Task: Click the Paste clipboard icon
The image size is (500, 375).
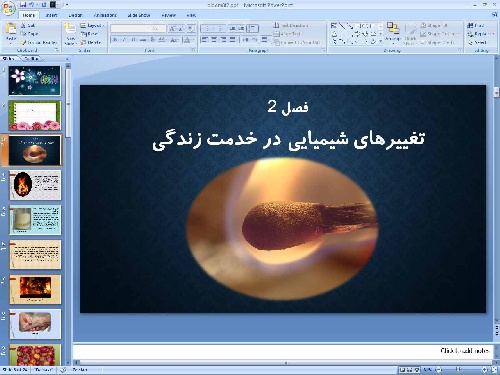Action: 11,29
